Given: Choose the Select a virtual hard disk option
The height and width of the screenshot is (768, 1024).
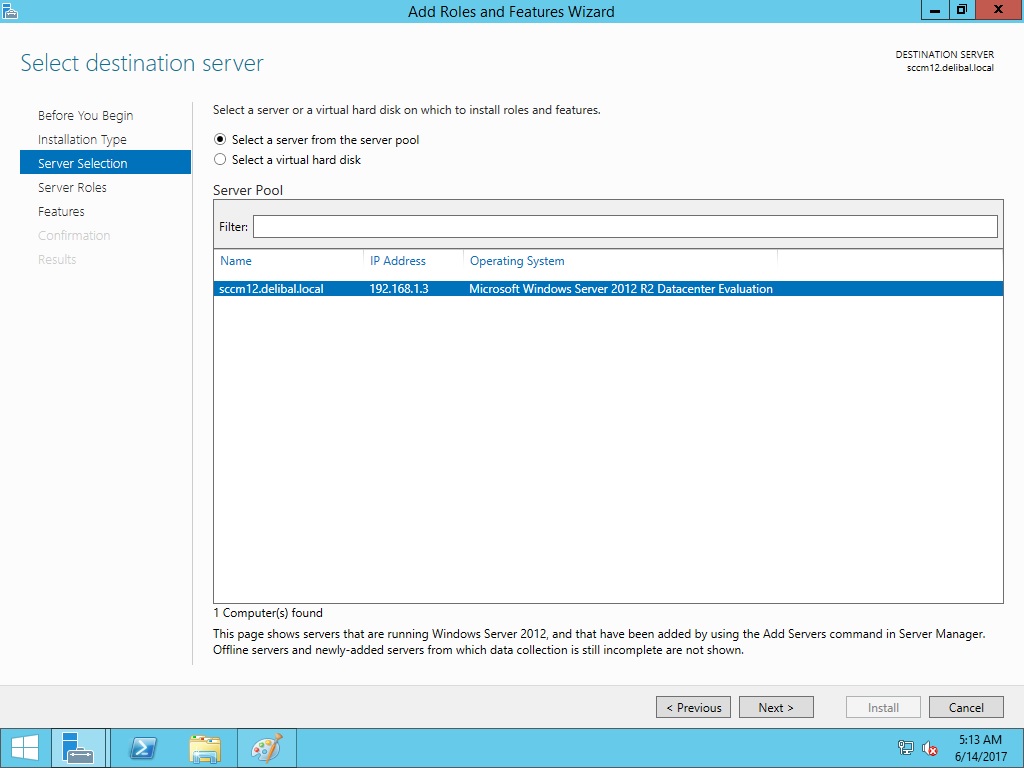Looking at the screenshot, I should pyautogui.click(x=221, y=160).
